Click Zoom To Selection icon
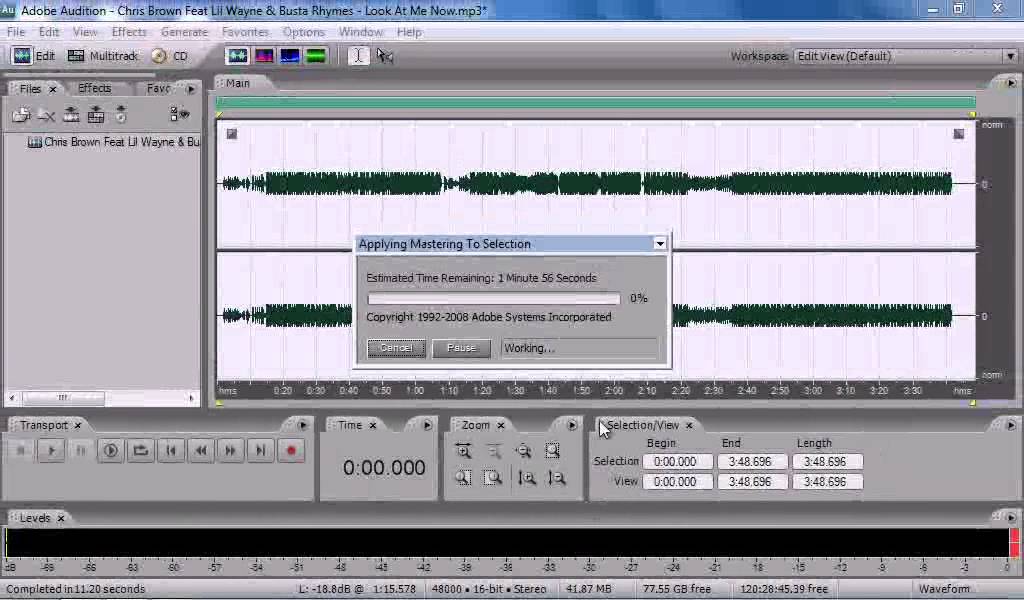Viewport: 1024px width, 600px height. coord(552,450)
